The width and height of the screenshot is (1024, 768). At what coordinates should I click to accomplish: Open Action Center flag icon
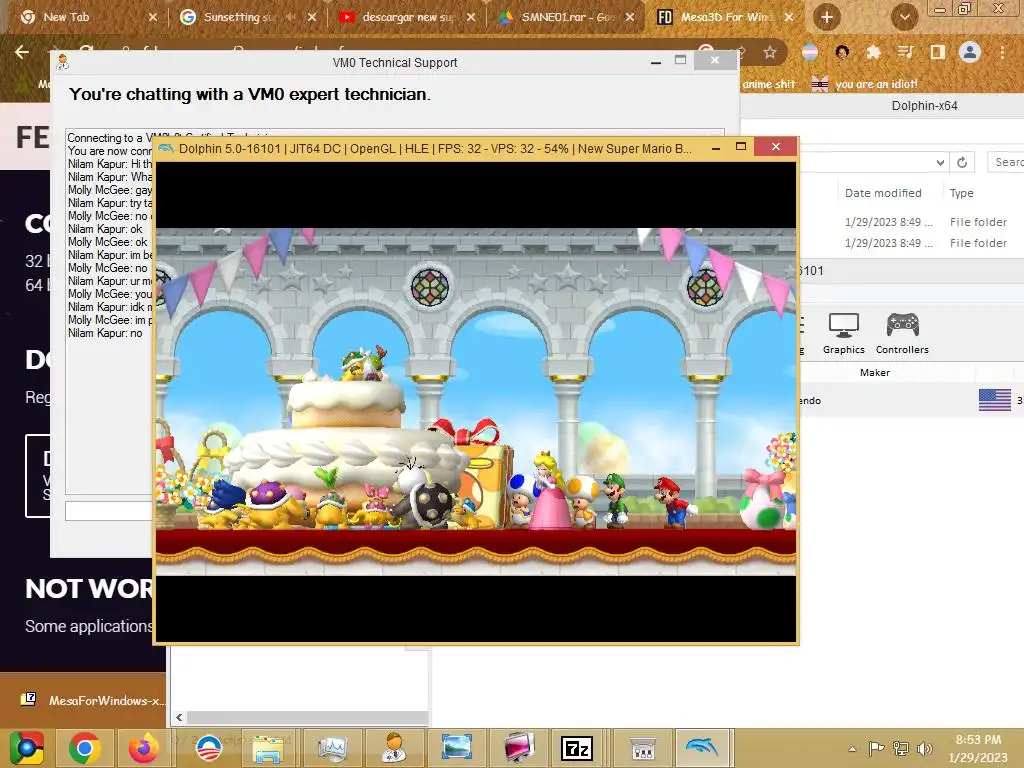point(876,748)
